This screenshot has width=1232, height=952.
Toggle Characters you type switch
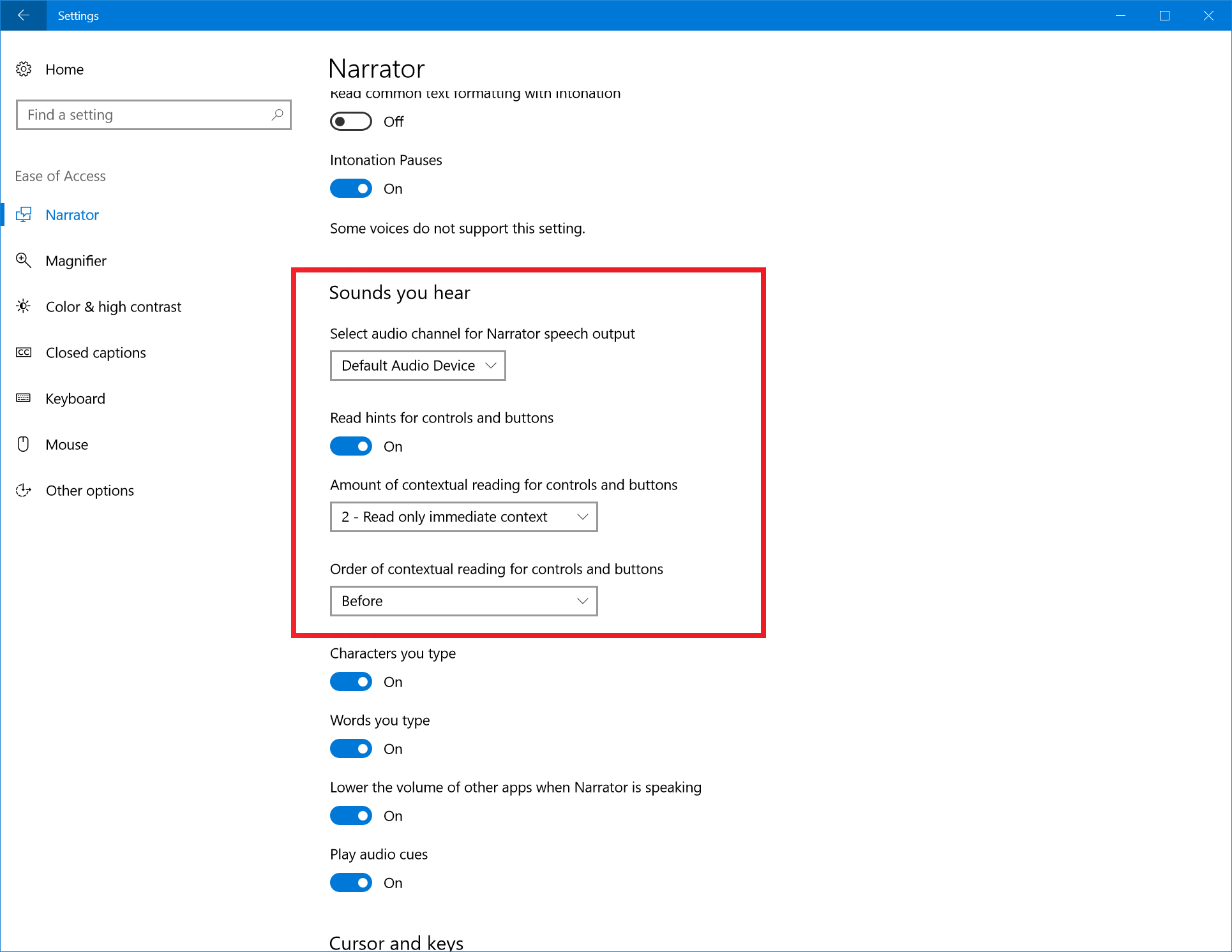[351, 682]
